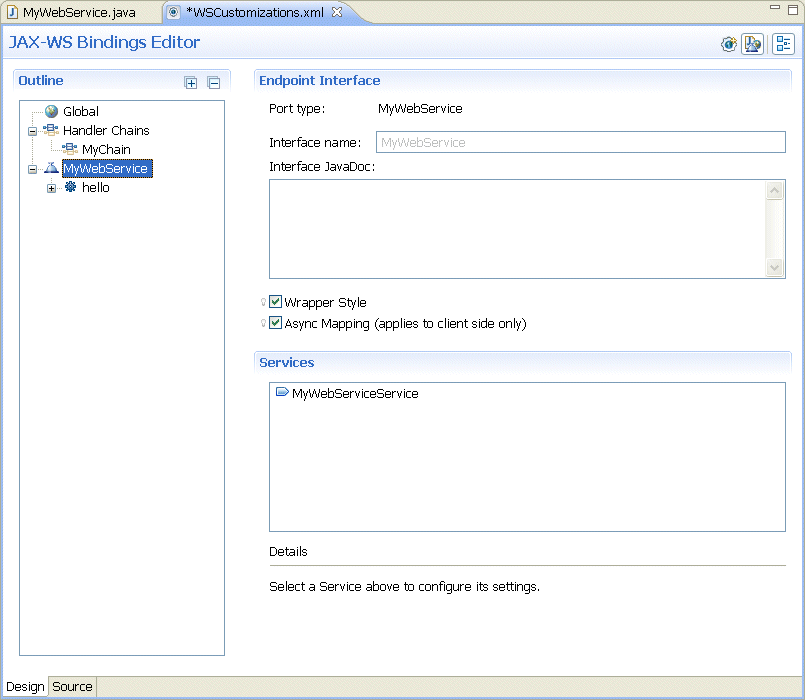Toggle the Async Mapping checkbox
Screen dimensions: 805x700
tap(276, 323)
